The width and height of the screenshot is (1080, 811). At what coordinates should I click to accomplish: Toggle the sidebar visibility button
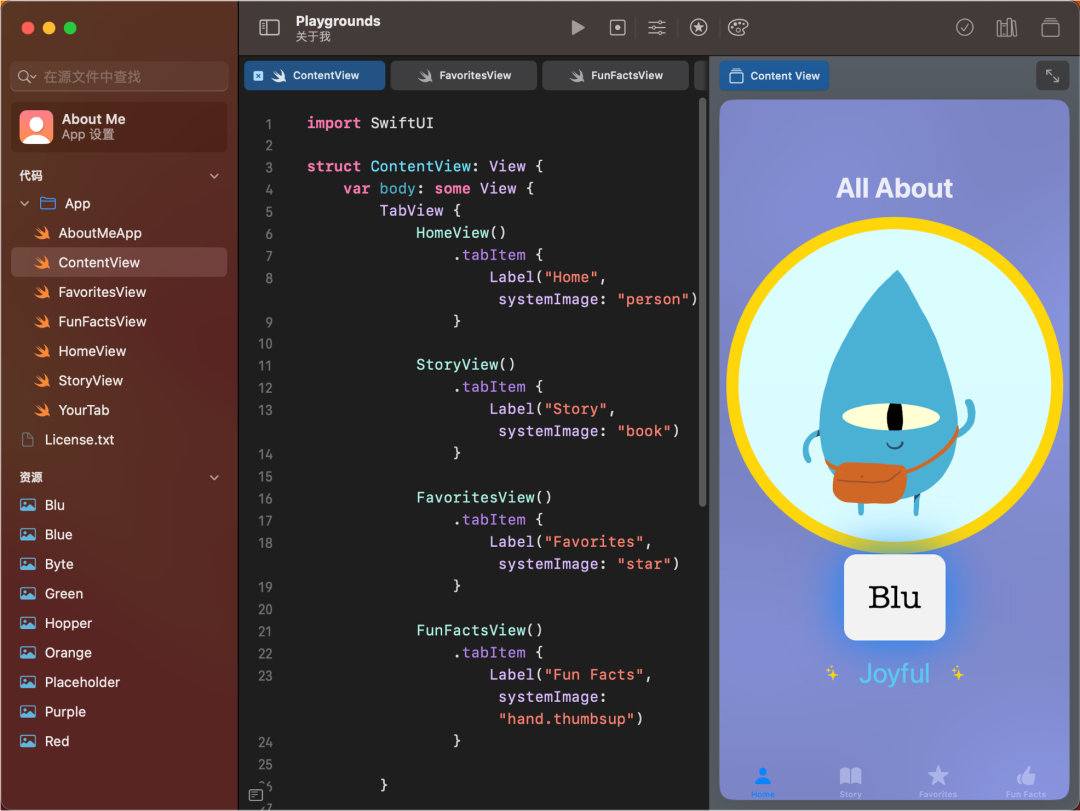click(269, 28)
